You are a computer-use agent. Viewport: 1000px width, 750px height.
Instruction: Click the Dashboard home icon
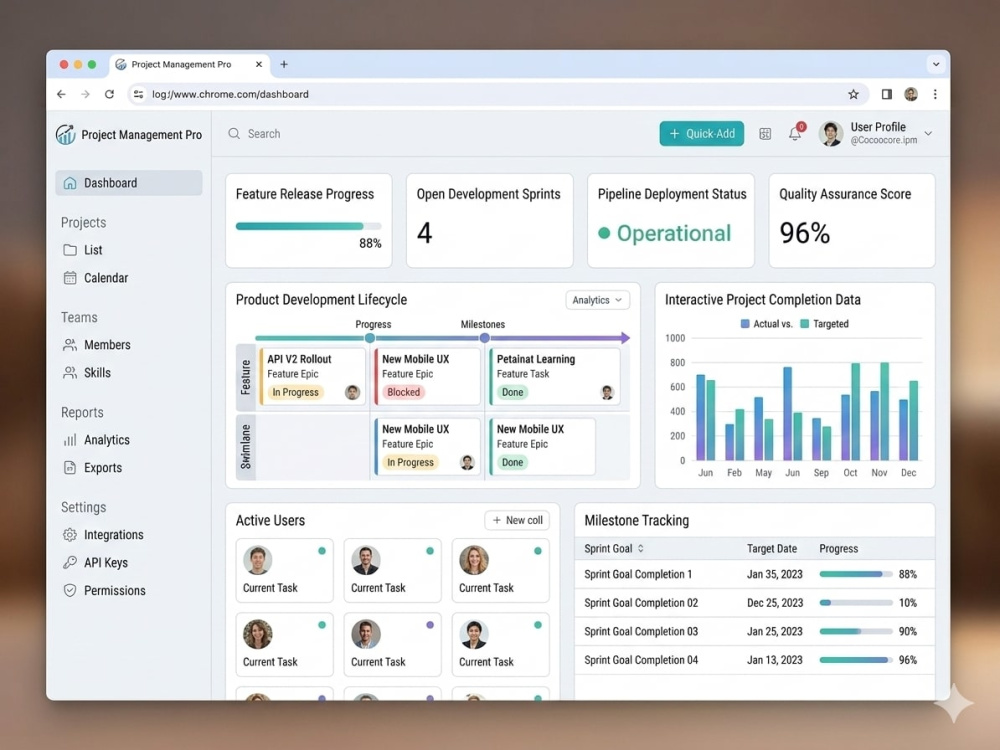pyautogui.click(x=70, y=183)
